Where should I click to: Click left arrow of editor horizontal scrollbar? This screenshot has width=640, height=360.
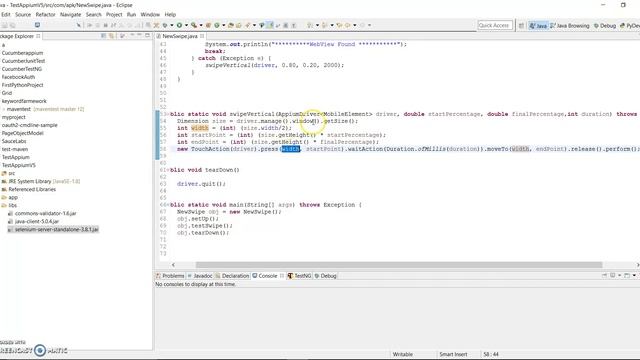click(x=173, y=264)
